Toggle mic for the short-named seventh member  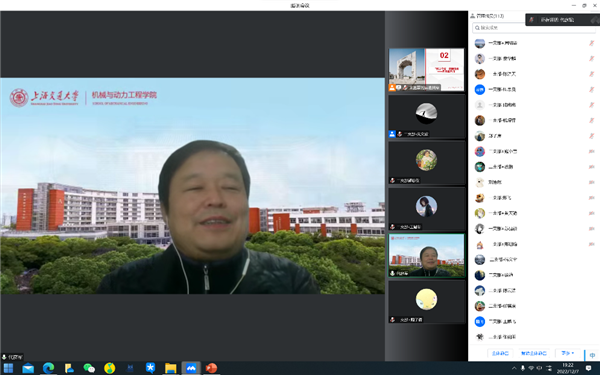(x=592, y=136)
